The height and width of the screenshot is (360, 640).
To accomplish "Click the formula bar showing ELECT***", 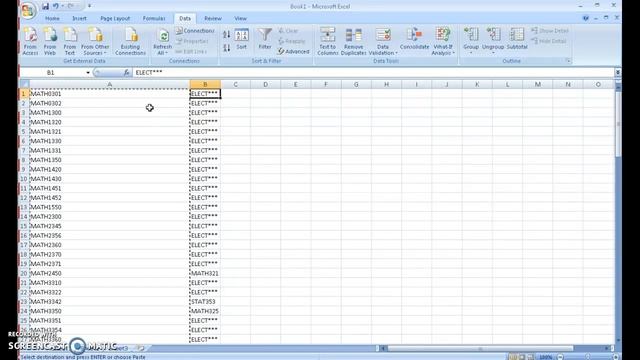I will [373, 73].
